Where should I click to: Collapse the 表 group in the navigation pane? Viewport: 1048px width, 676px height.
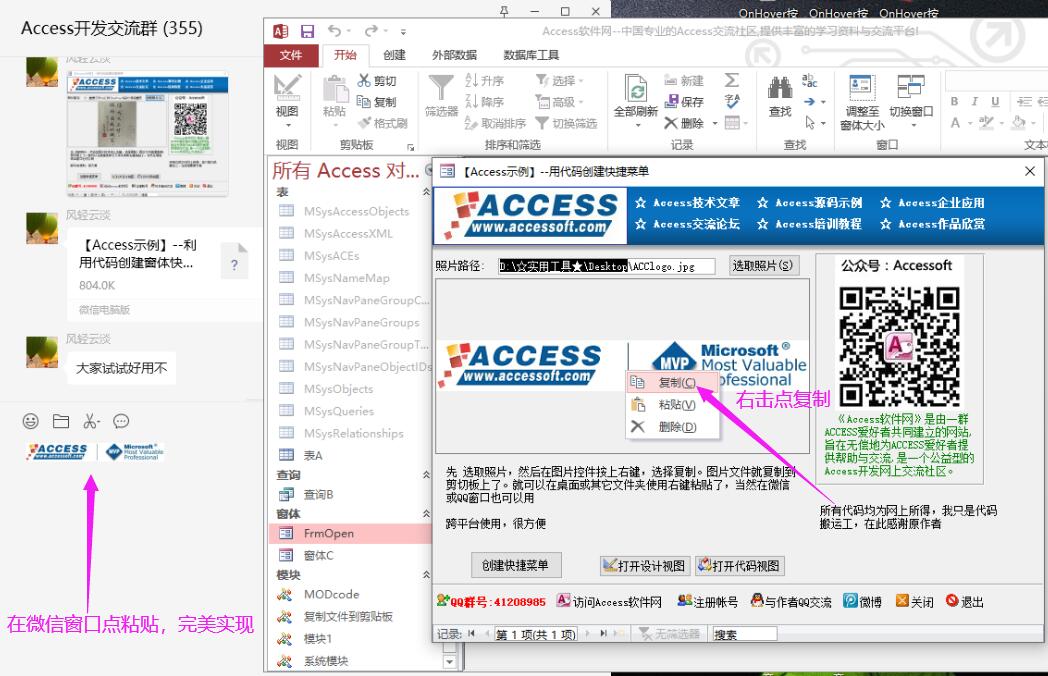(426, 192)
